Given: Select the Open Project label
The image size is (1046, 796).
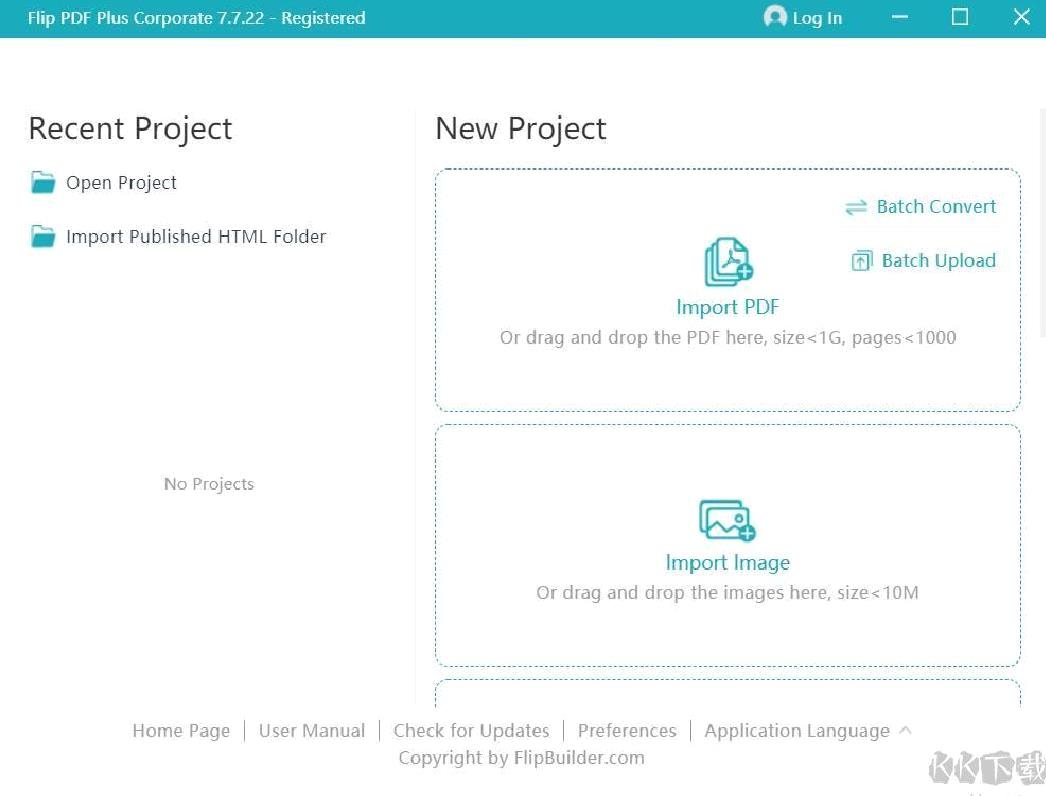Looking at the screenshot, I should [121, 183].
